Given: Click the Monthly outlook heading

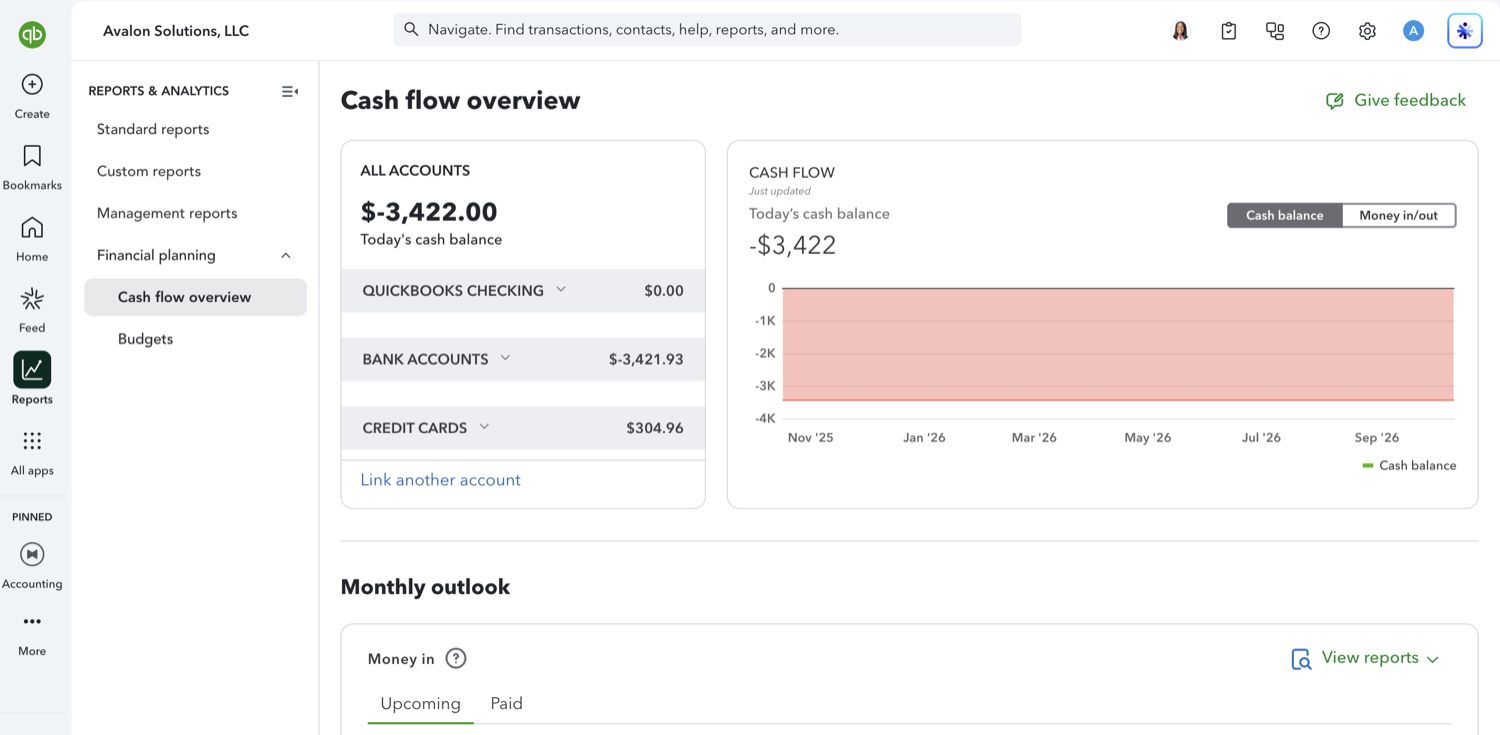Looking at the screenshot, I should click(425, 587).
